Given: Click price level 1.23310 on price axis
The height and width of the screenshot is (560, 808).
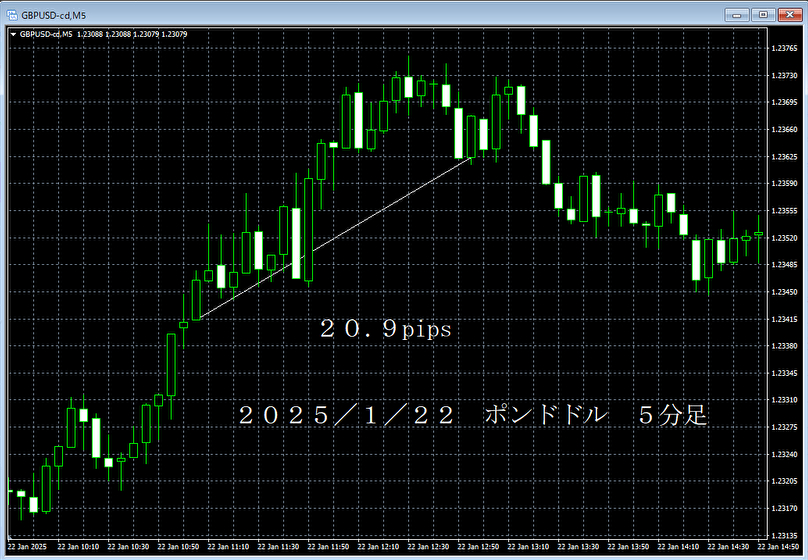Looking at the screenshot, I should pos(784,400).
